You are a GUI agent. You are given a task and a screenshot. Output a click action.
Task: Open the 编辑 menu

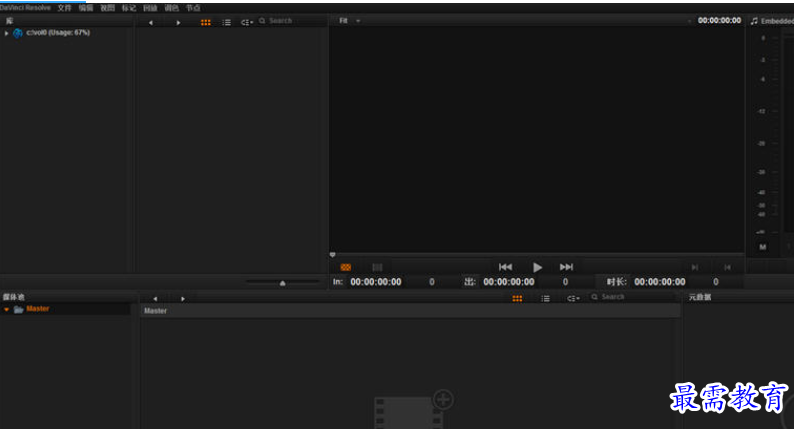86,8
